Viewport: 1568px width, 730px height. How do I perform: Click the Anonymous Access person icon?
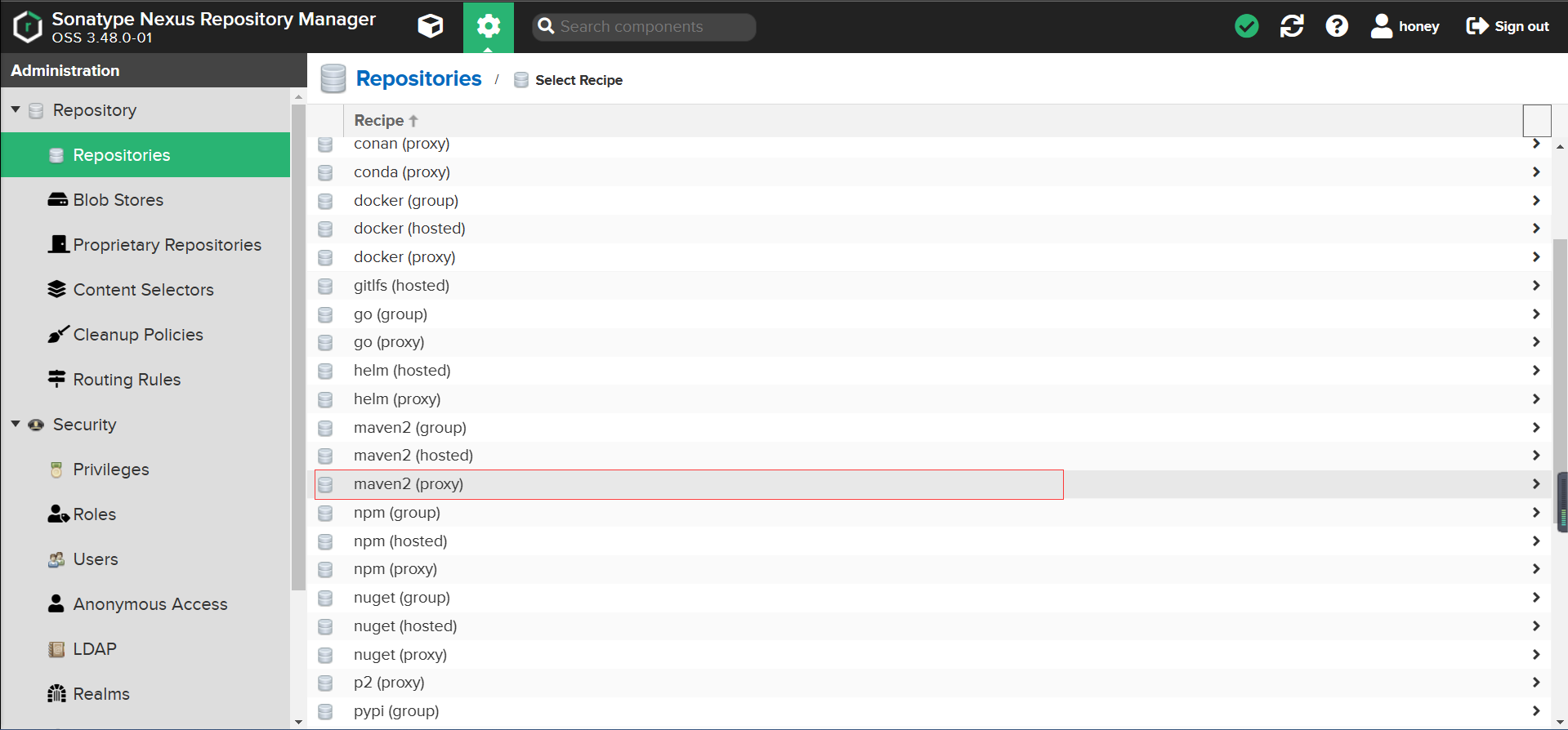pyautogui.click(x=56, y=603)
